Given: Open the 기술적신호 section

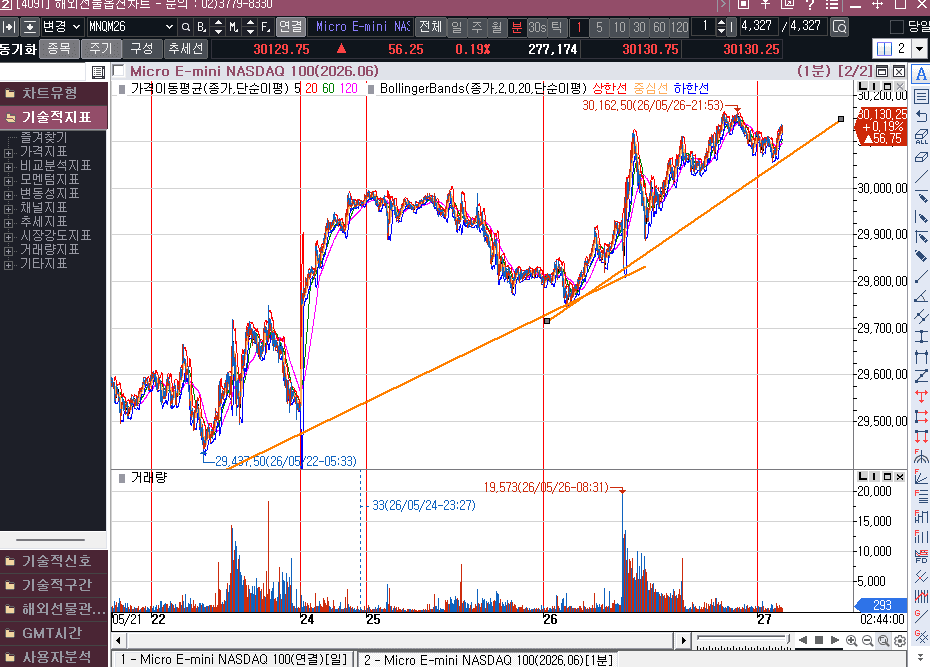Looking at the screenshot, I should [53, 560].
